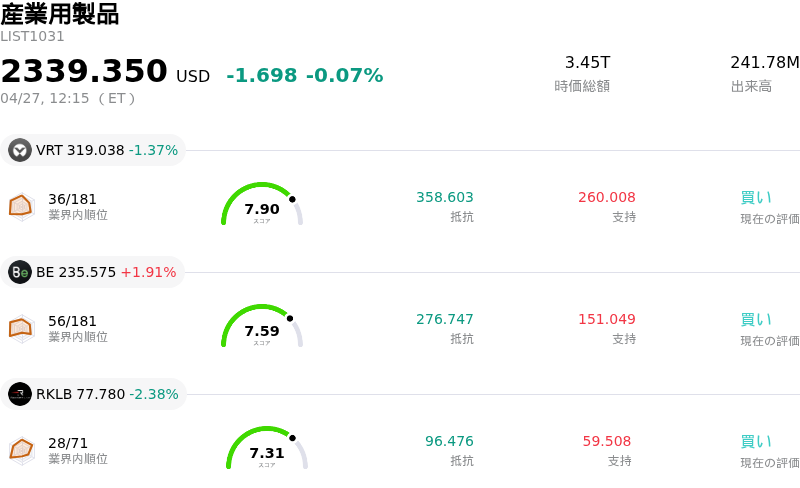Screen dimensions: 800x488
Task: Click the 7.59 score gauge
Action: point(262,328)
